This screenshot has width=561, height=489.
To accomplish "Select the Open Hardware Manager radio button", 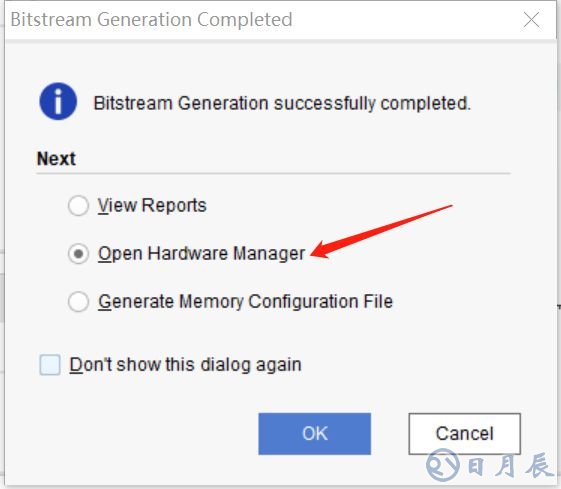I will 78,254.
